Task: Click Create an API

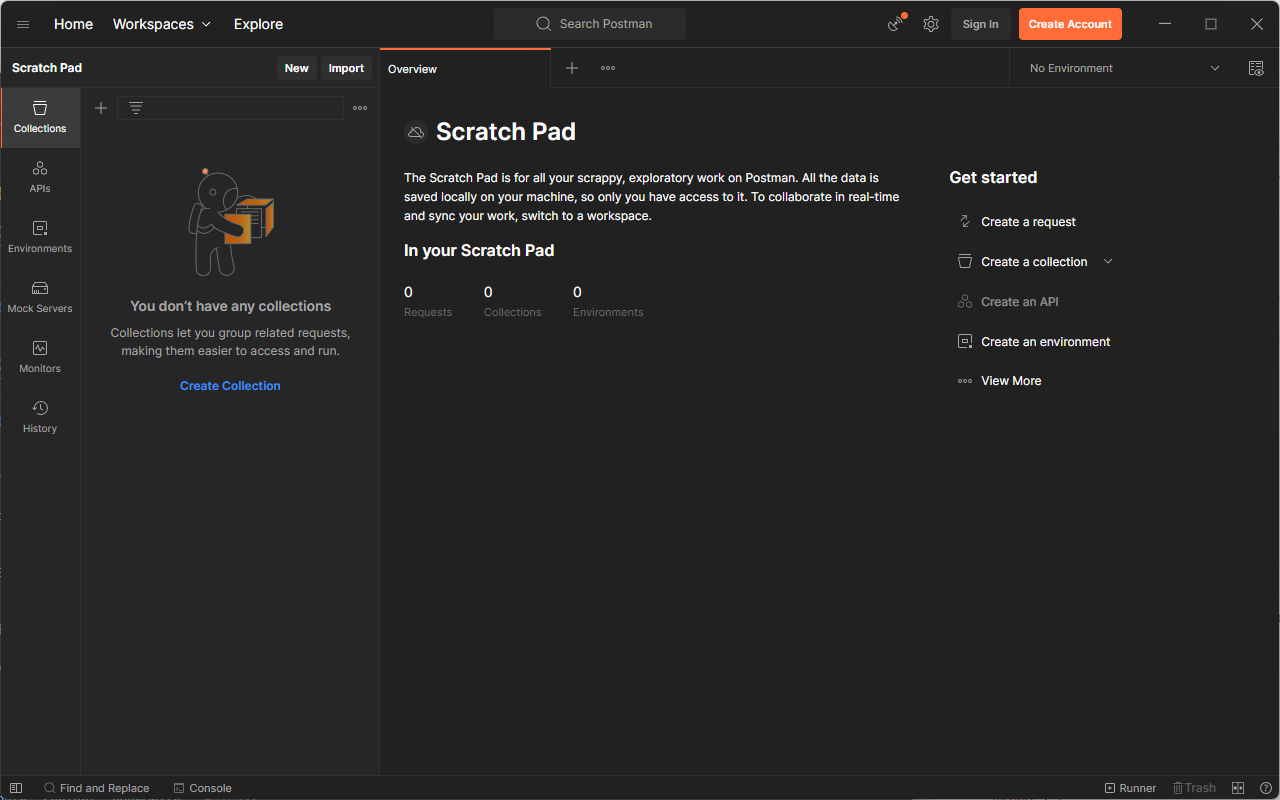Action: tap(1019, 302)
